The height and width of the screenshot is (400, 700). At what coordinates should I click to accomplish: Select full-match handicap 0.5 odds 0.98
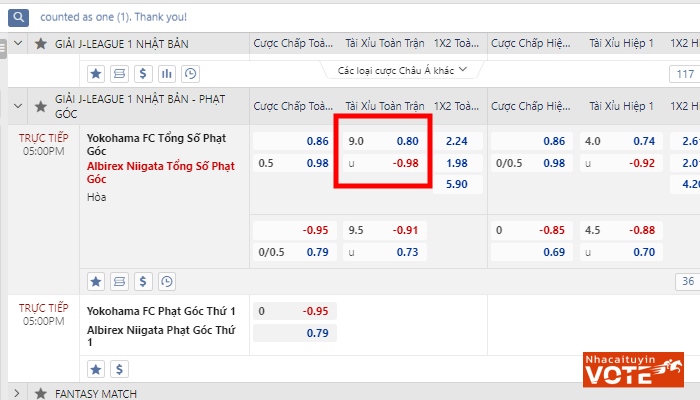pos(295,163)
